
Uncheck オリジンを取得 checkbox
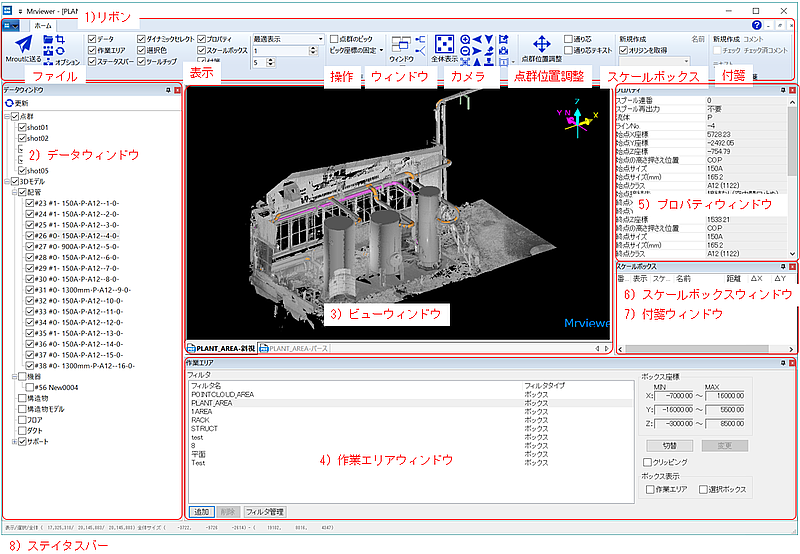623,50
